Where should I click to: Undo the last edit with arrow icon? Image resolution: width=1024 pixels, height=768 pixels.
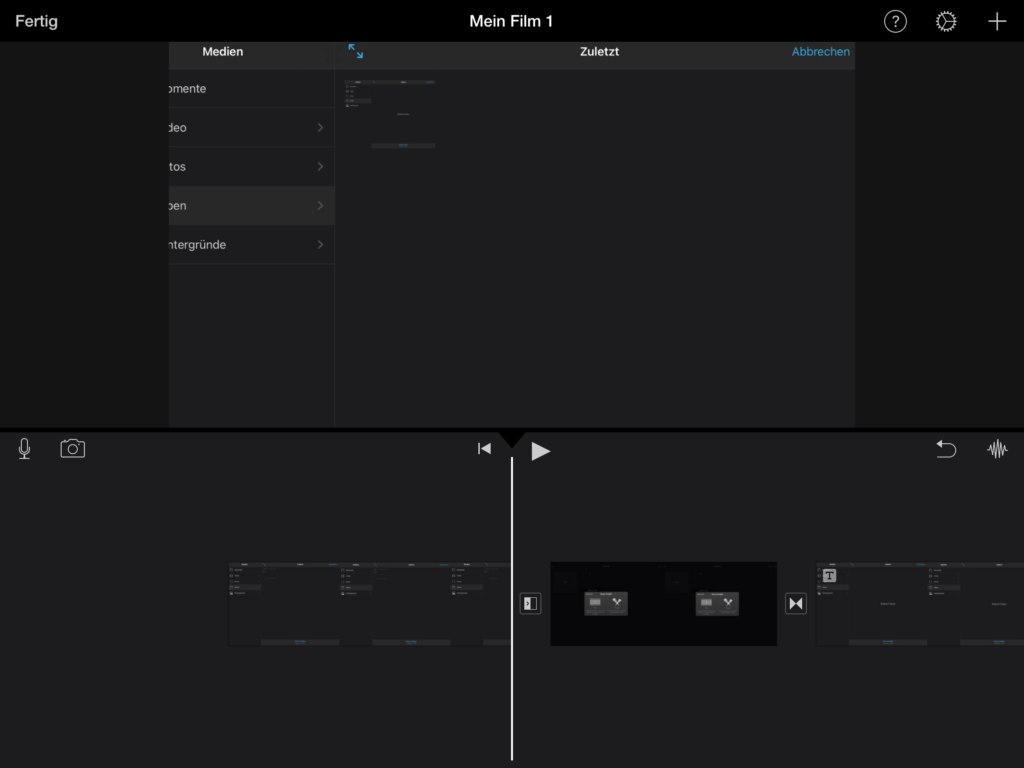[946, 450]
